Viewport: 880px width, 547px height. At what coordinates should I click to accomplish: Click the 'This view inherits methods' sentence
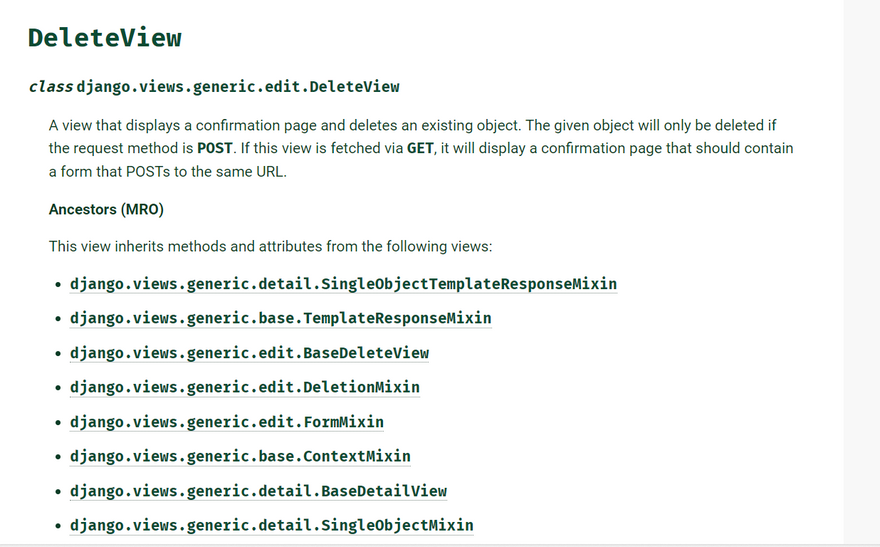coord(270,246)
